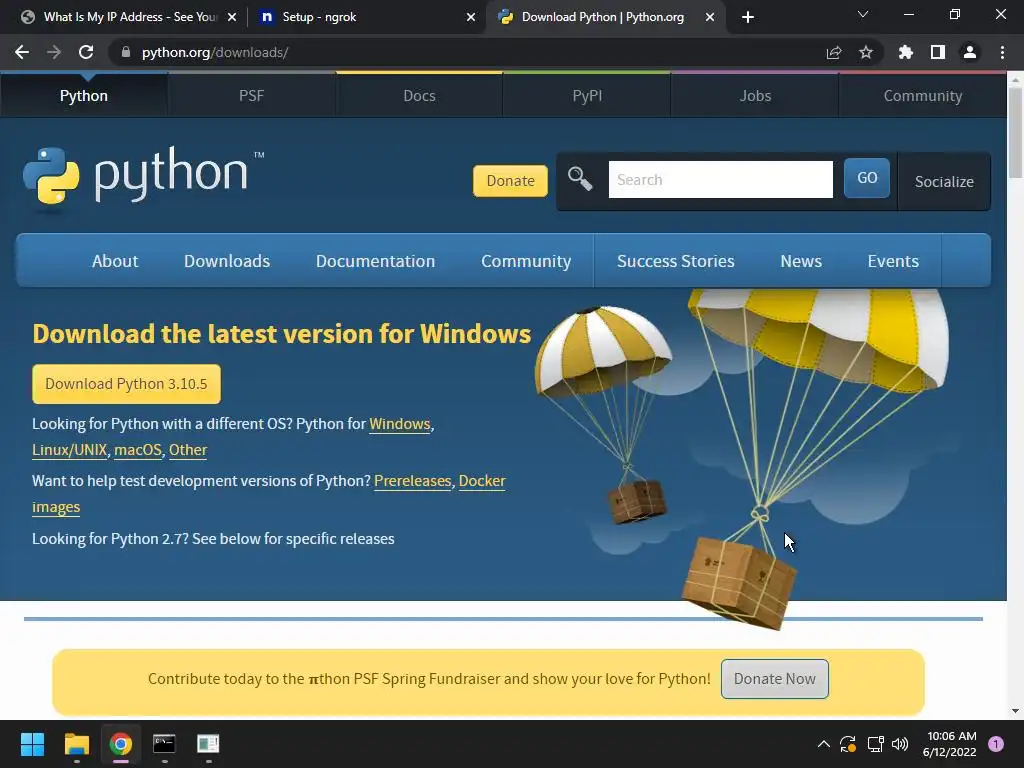Click the magnifying glass search icon

coord(580,178)
